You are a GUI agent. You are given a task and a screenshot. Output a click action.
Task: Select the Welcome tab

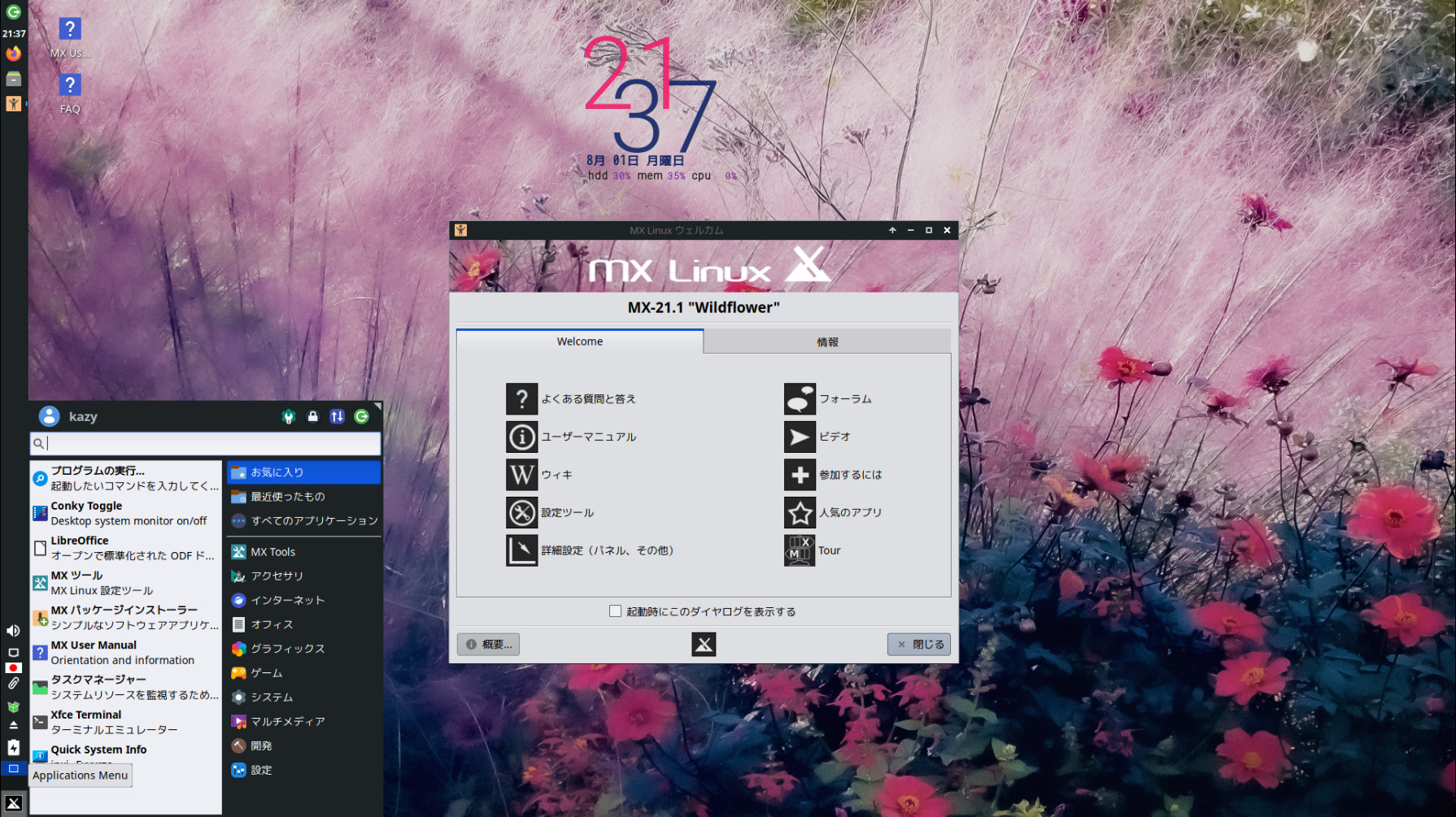[580, 341]
